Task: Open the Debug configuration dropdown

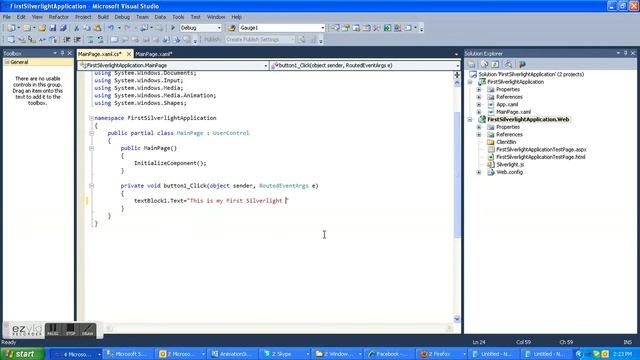Action: [x=219, y=28]
